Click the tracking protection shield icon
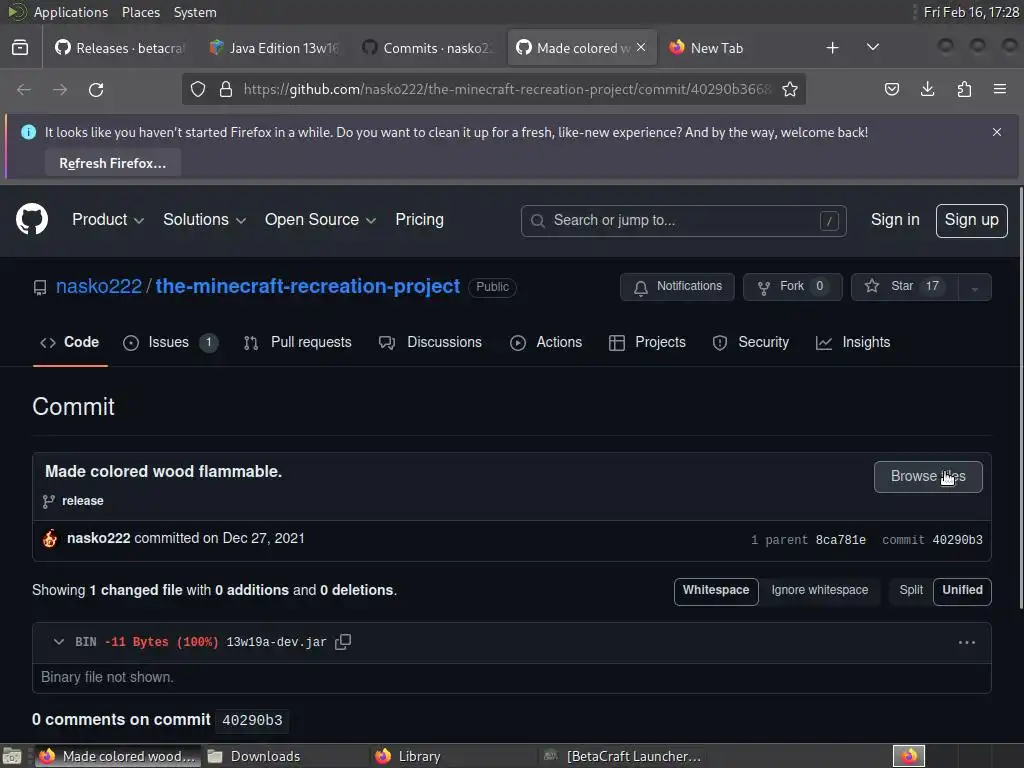This screenshot has height=768, width=1024. tap(198, 89)
